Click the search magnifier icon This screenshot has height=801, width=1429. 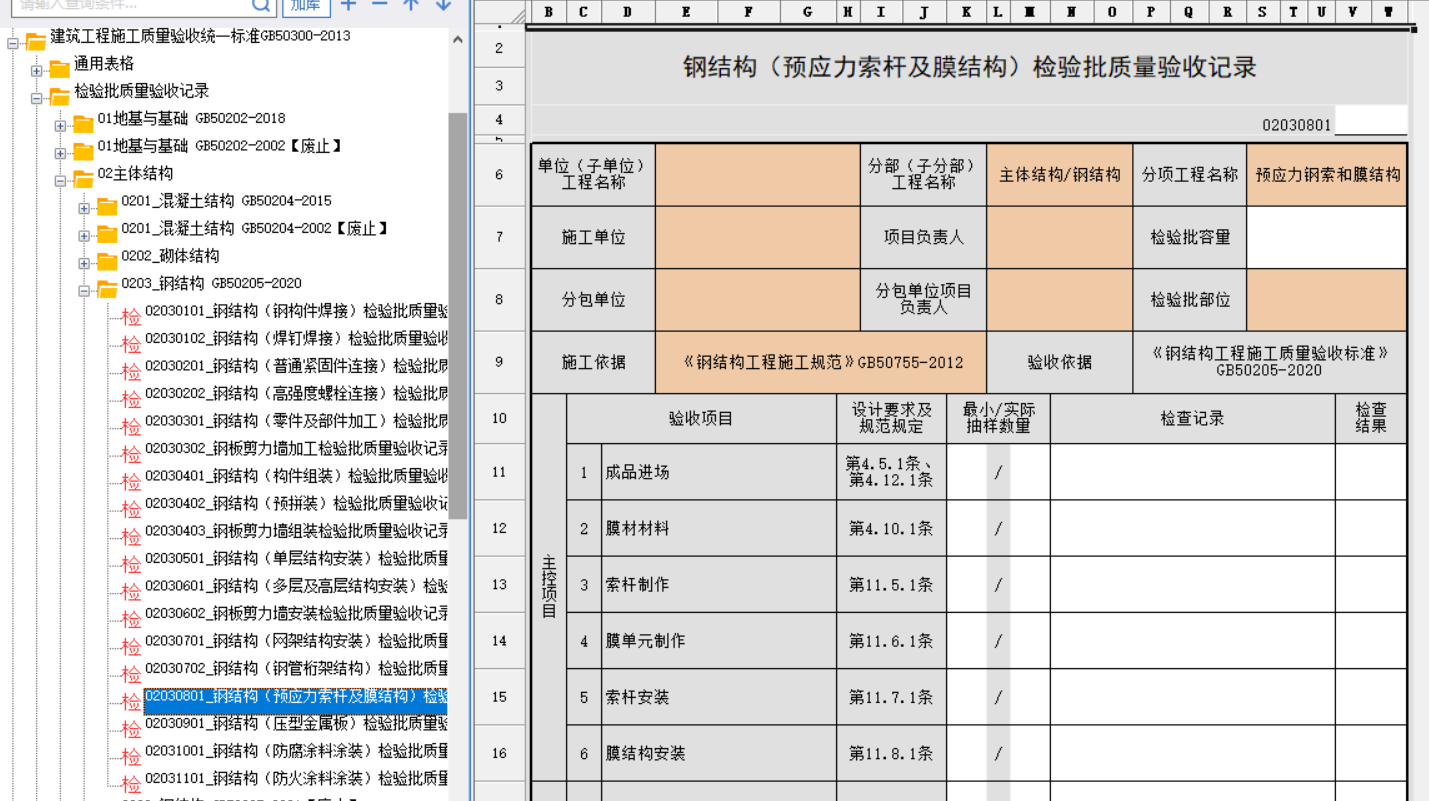tap(261, 5)
